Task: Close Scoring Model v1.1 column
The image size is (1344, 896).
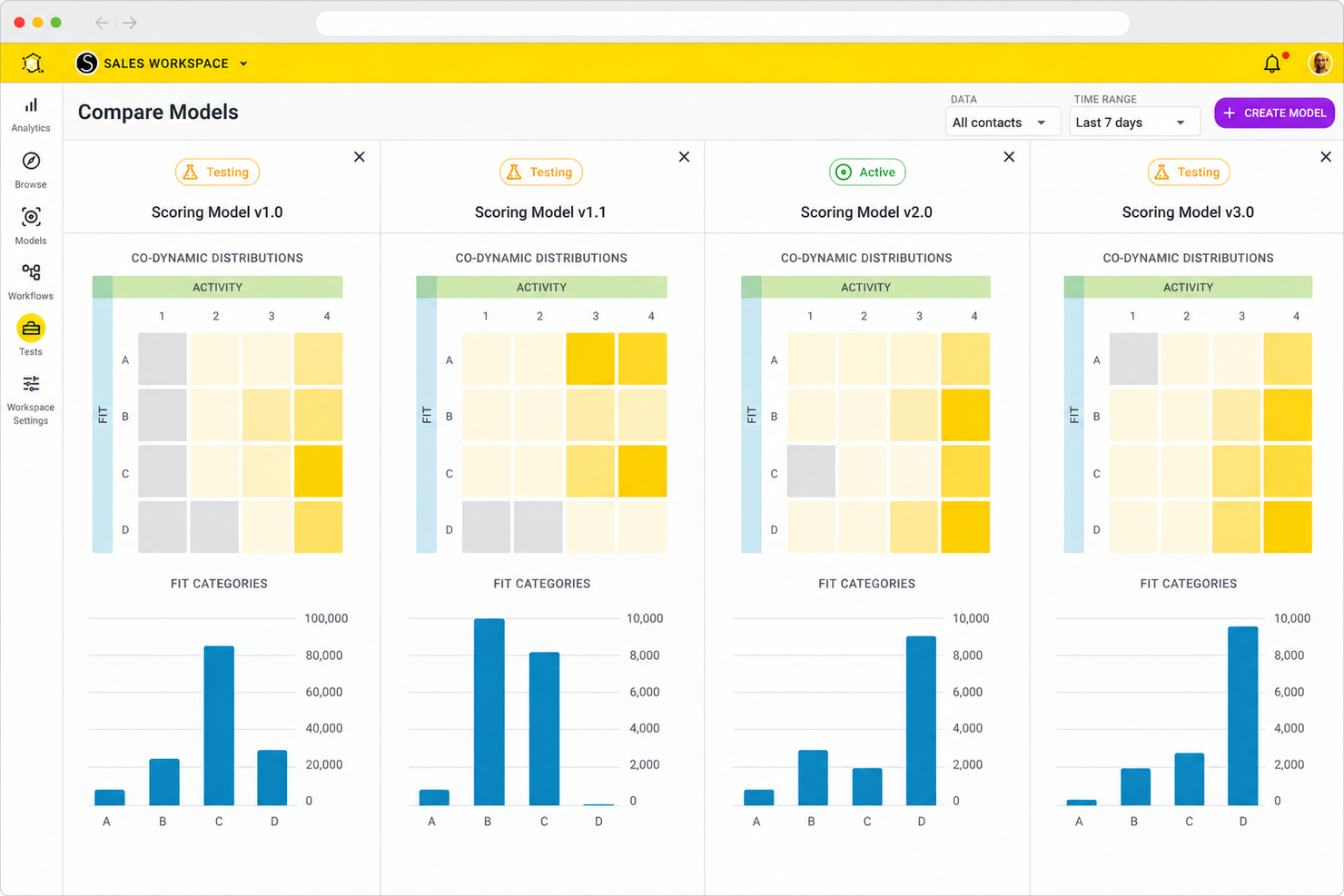Action: pos(684,157)
